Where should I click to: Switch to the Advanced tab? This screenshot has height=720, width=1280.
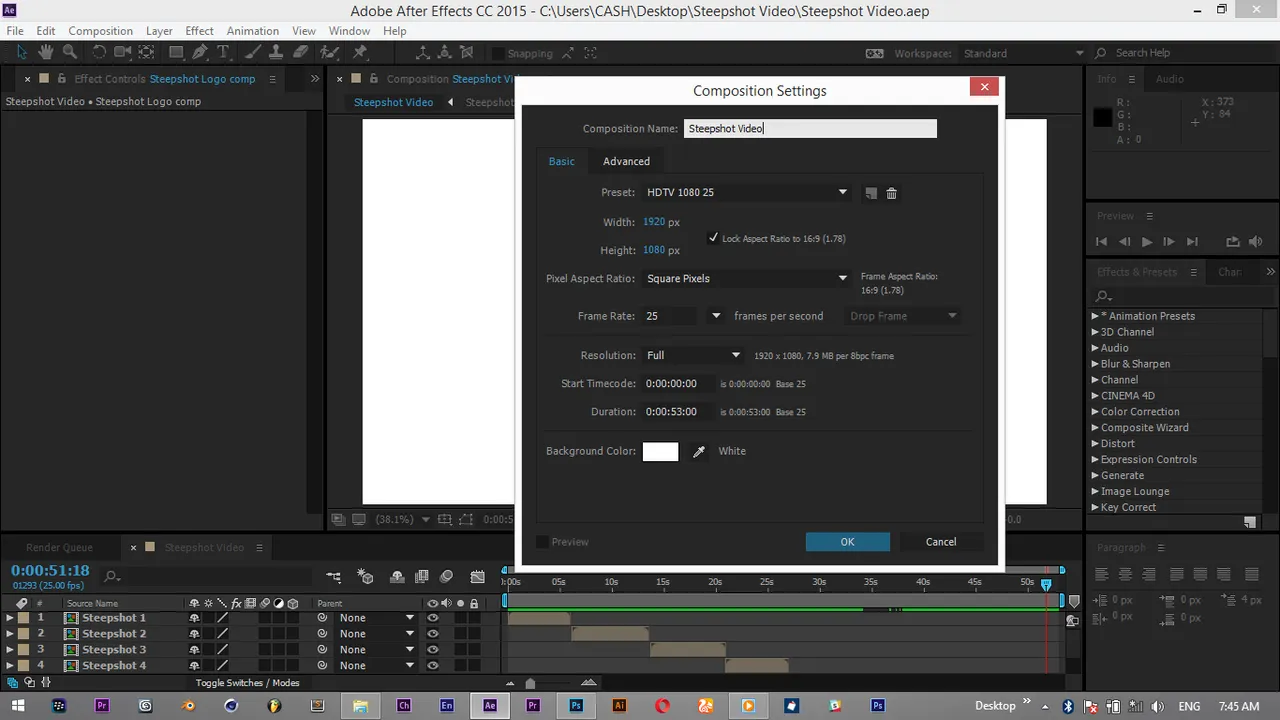click(626, 161)
